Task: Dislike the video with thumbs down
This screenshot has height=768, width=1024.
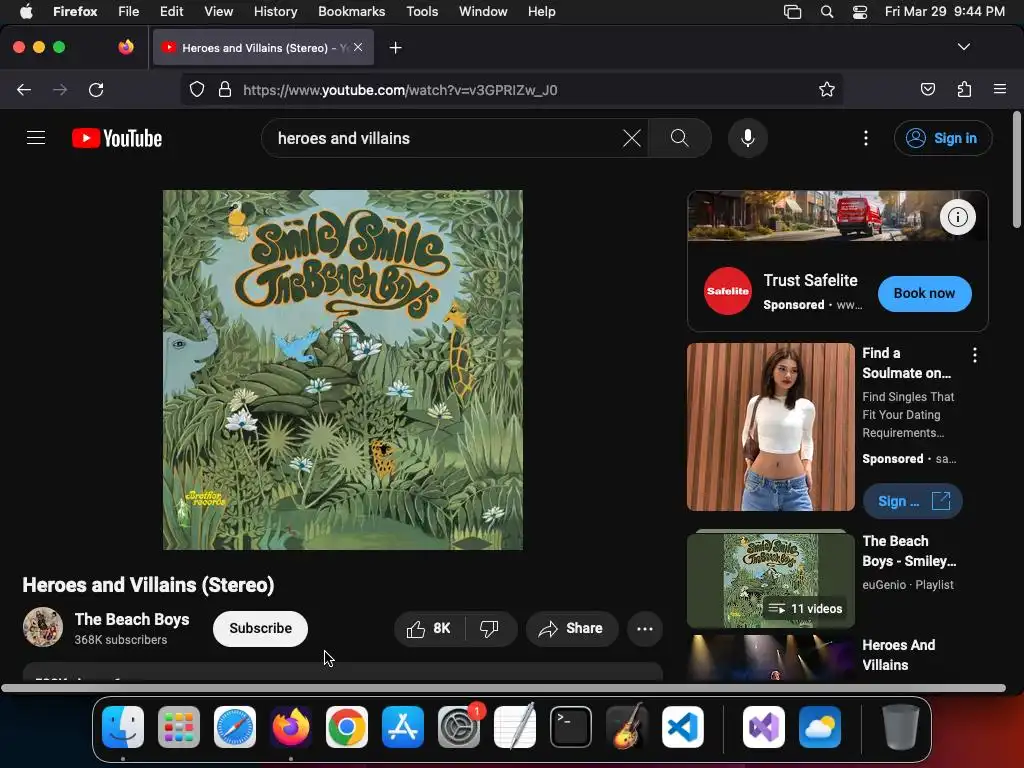Action: 489,628
